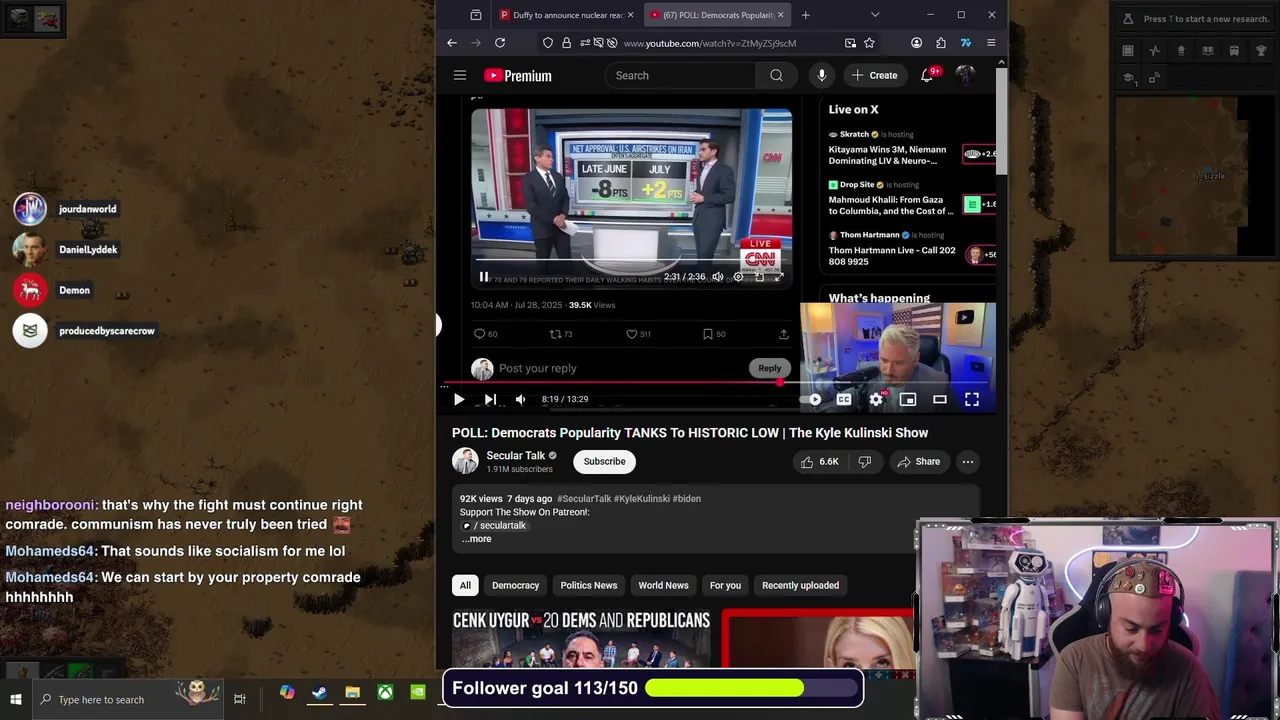Screen dimensions: 1280x720
Task: Open the Secular Talk channel name link
Action: pyautogui.click(x=516, y=456)
